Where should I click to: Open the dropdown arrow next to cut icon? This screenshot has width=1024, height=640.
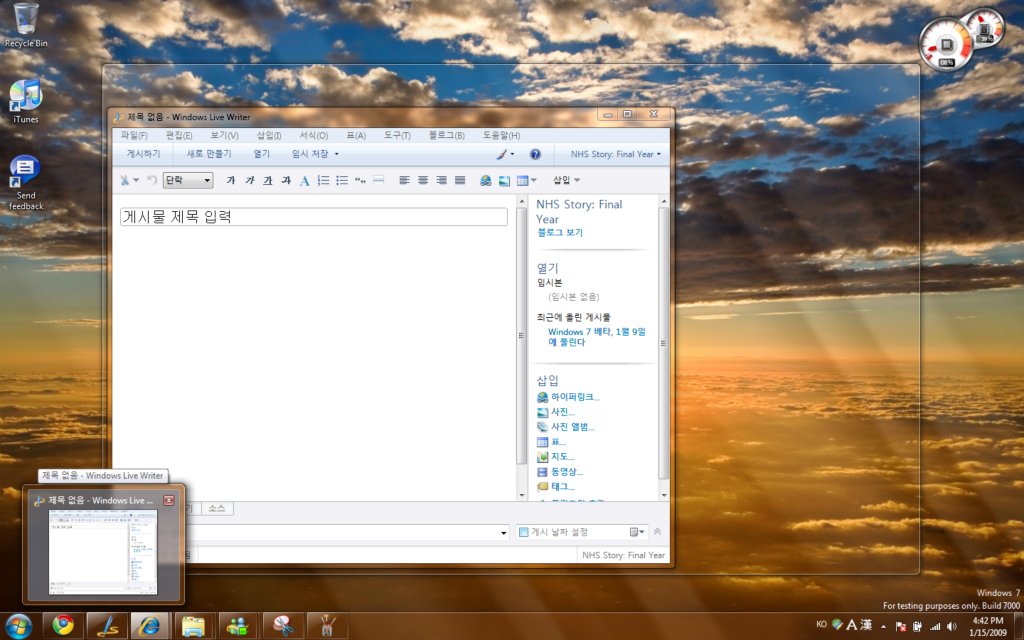coord(136,180)
